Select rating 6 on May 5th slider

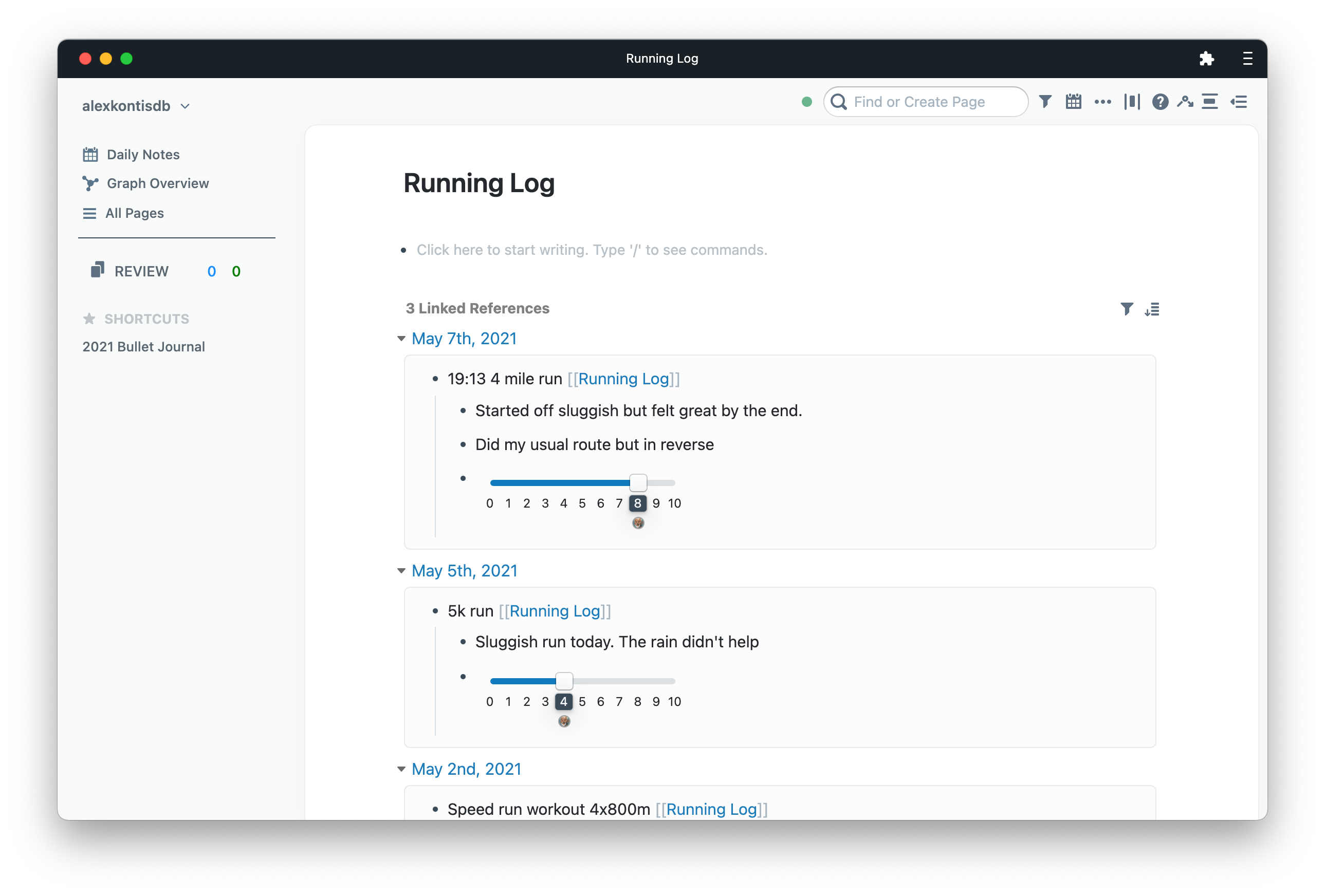pos(600,702)
